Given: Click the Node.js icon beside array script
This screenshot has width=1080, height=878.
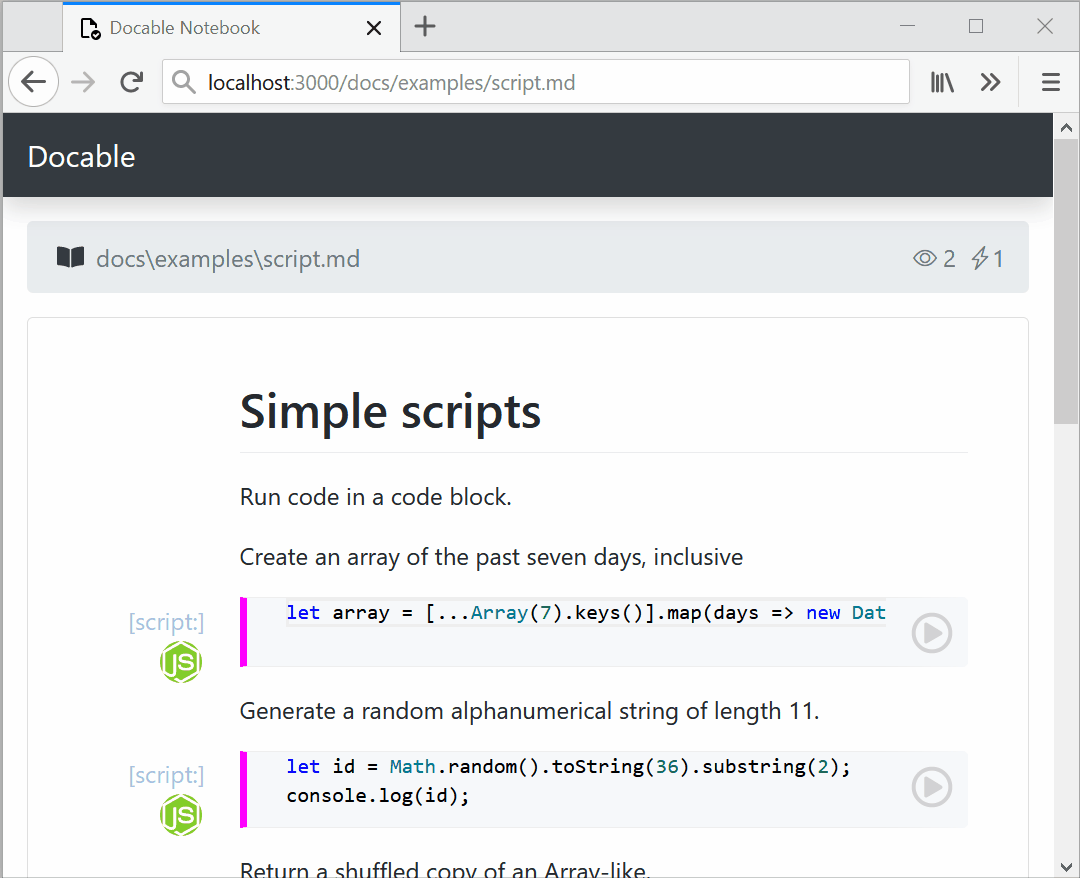Looking at the screenshot, I should point(181,662).
